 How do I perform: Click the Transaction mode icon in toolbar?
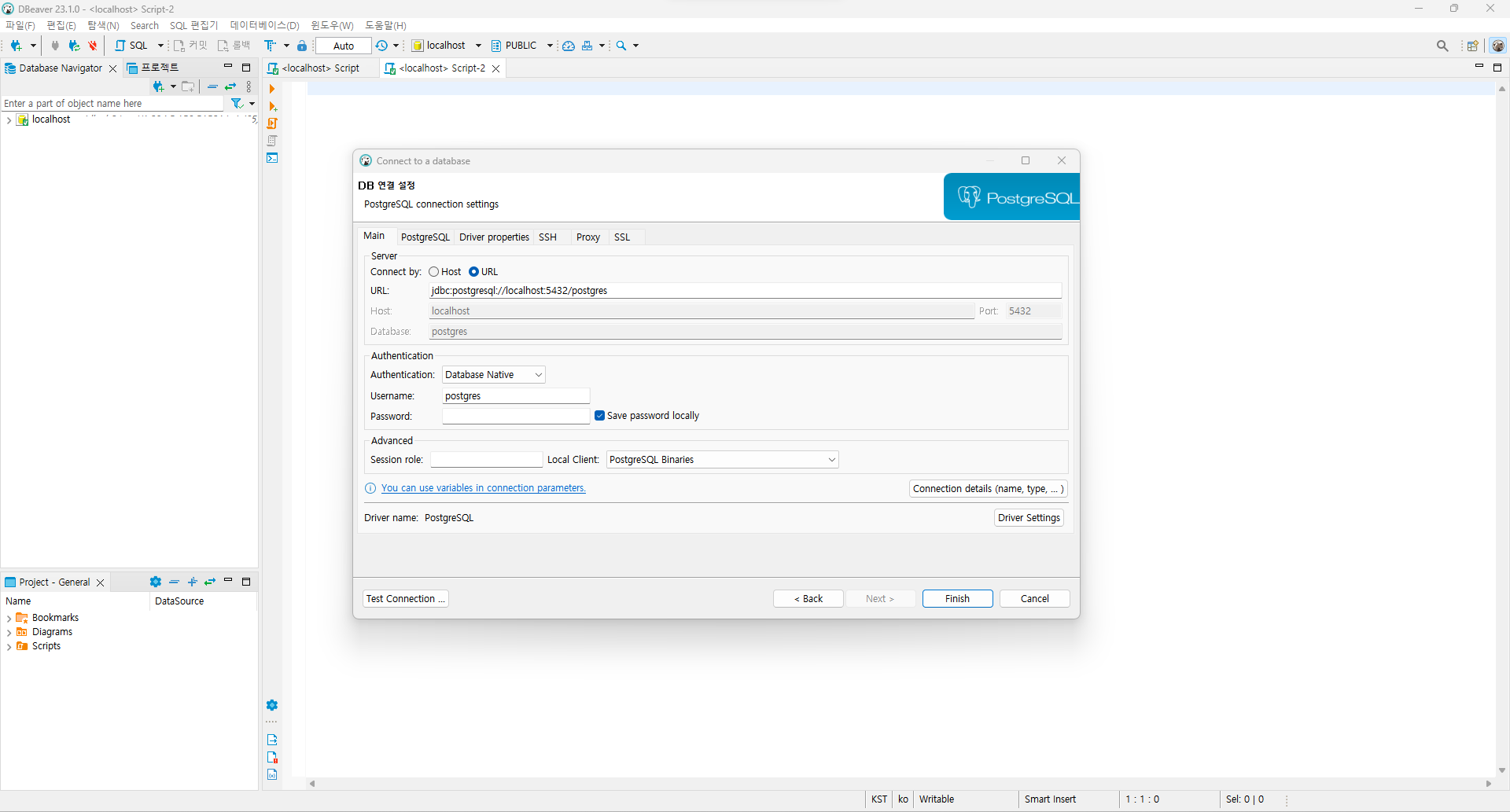point(271,46)
